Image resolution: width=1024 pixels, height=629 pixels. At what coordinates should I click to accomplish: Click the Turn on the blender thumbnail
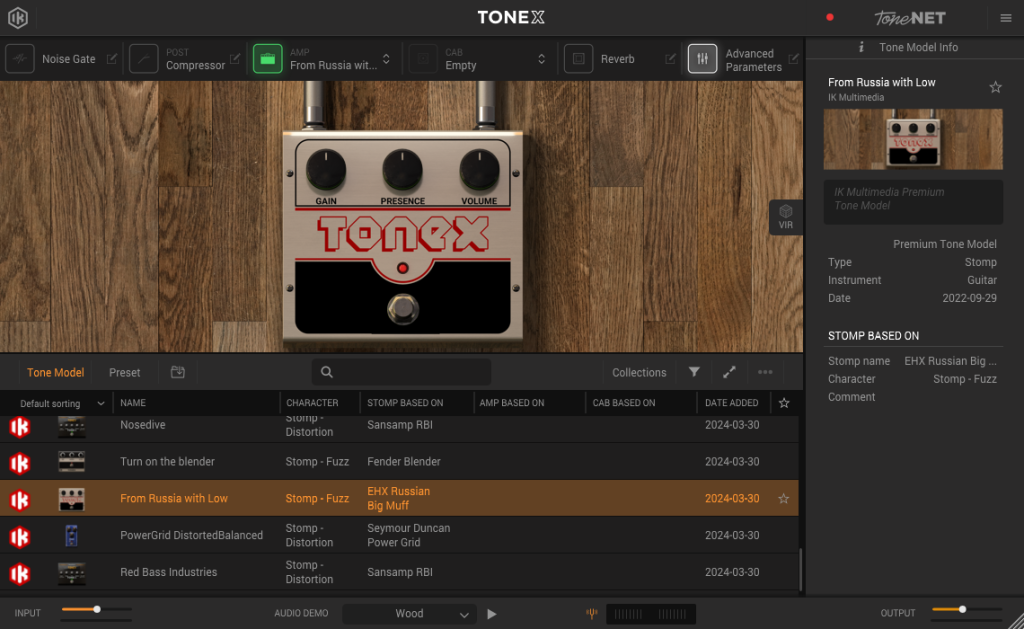pos(71,462)
